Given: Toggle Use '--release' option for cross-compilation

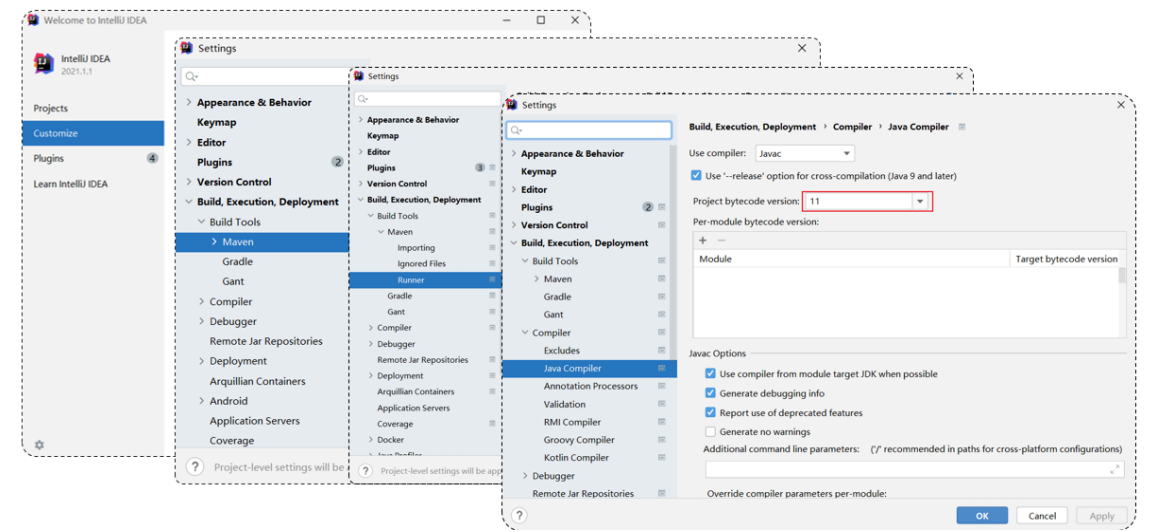Looking at the screenshot, I should point(696,176).
